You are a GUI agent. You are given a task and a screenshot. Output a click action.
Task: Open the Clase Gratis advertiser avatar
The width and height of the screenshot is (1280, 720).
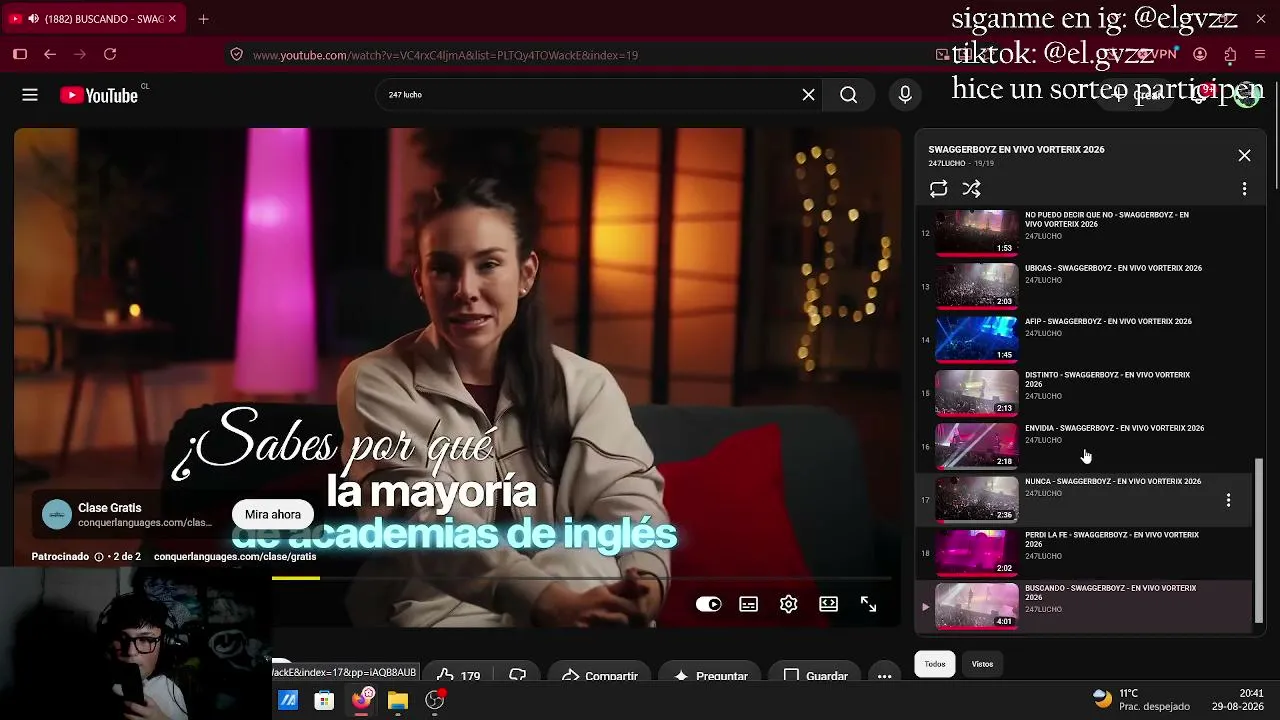[x=57, y=514]
